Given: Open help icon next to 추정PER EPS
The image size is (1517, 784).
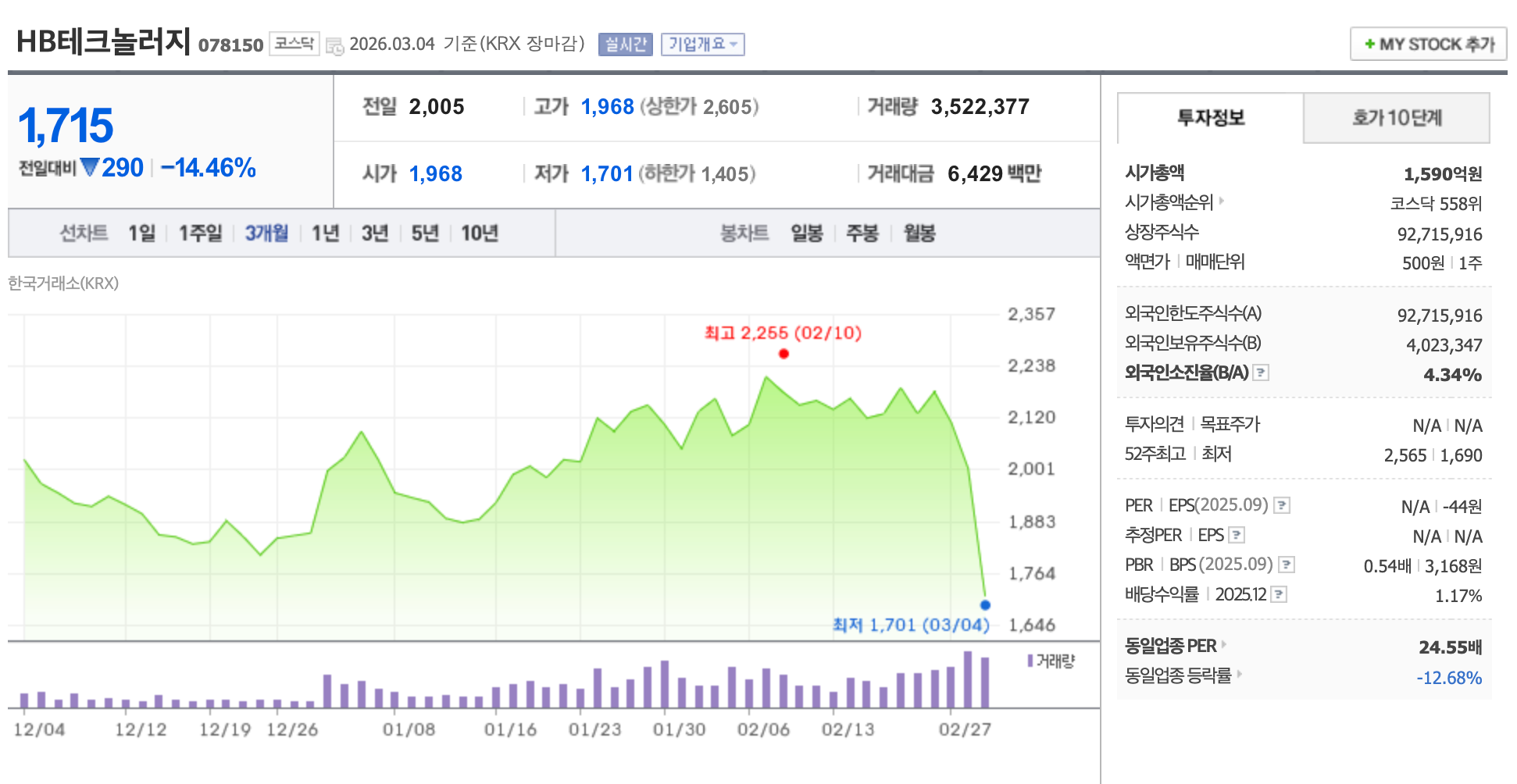Looking at the screenshot, I should 1237,535.
